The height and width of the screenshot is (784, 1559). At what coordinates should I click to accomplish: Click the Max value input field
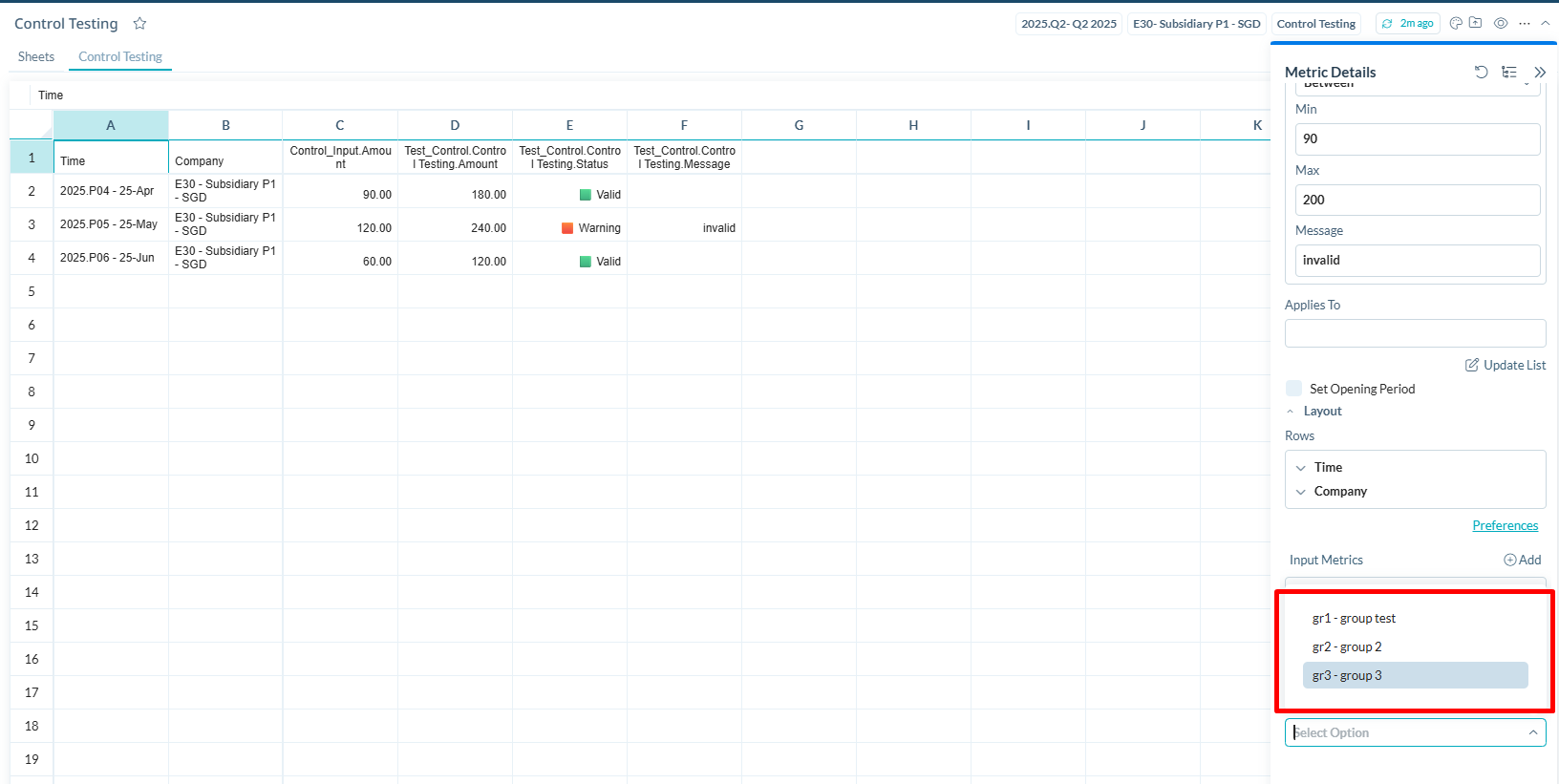coord(1417,201)
